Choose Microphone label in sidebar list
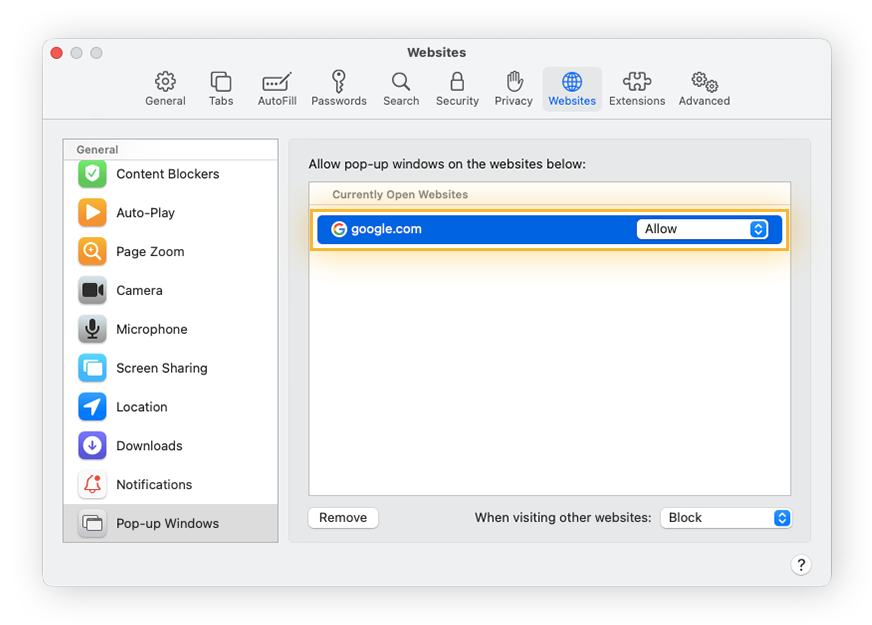The image size is (872, 625). pos(152,329)
